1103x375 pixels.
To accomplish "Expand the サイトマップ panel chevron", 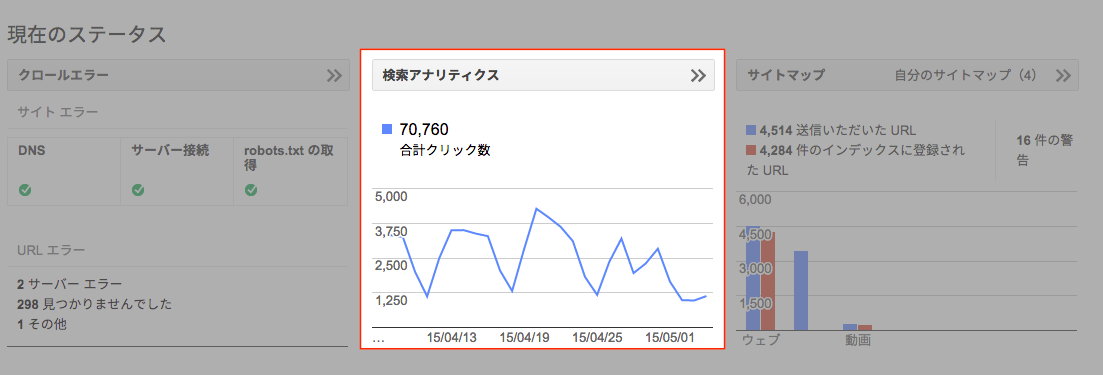I will point(1063,75).
